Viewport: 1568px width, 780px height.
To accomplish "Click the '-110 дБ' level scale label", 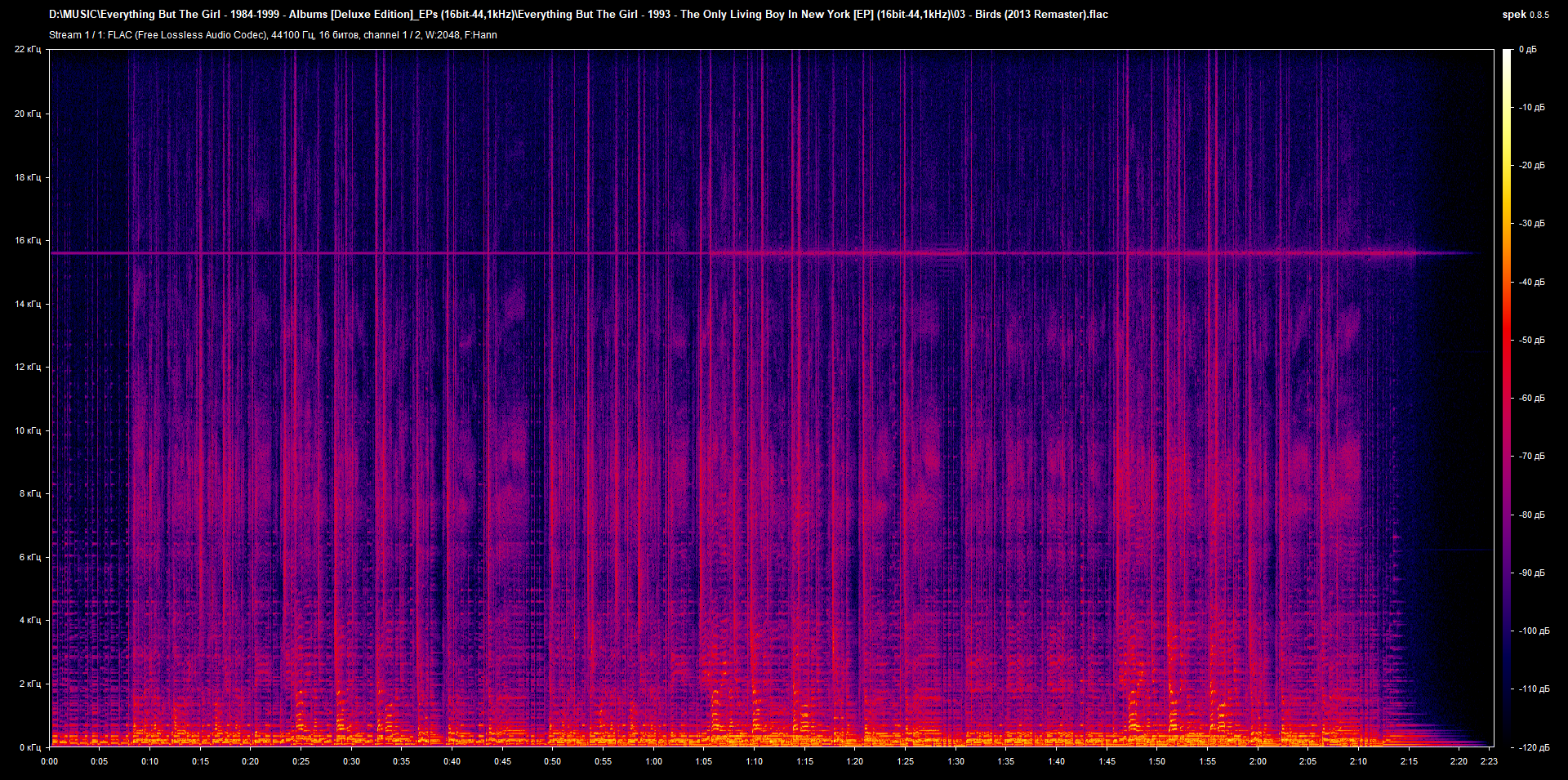I will pos(1535,689).
